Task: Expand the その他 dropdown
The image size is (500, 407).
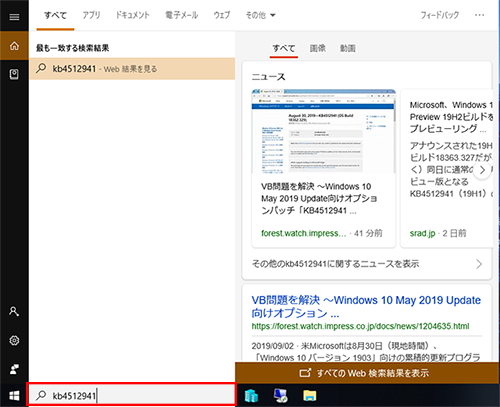Action: (x=260, y=15)
